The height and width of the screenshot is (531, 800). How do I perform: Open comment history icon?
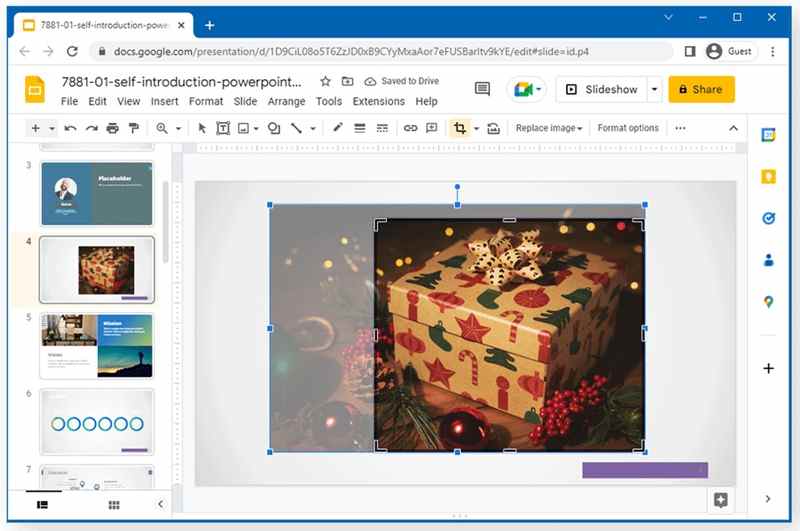click(482, 89)
